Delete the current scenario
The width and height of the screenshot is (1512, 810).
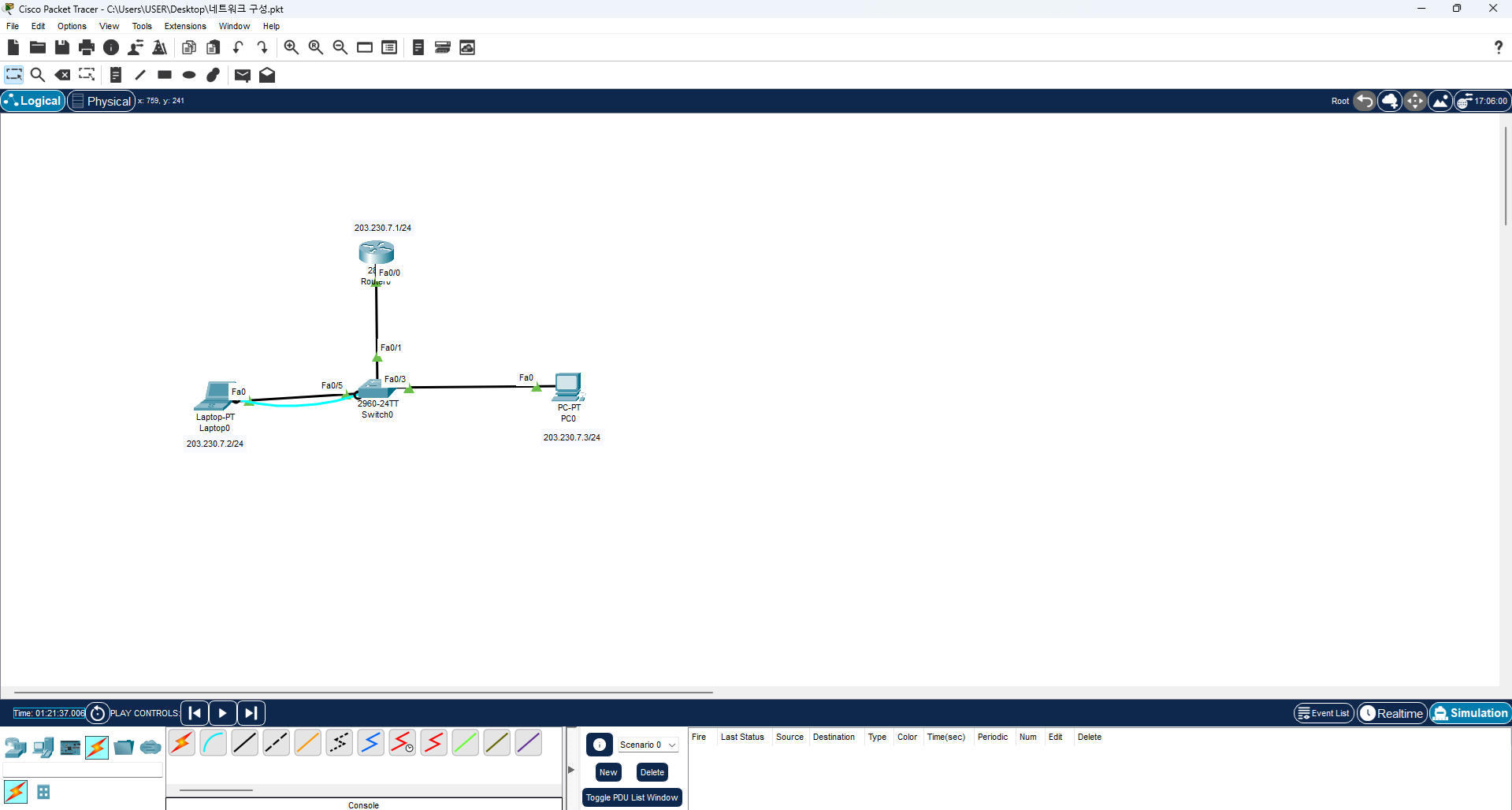coord(652,772)
